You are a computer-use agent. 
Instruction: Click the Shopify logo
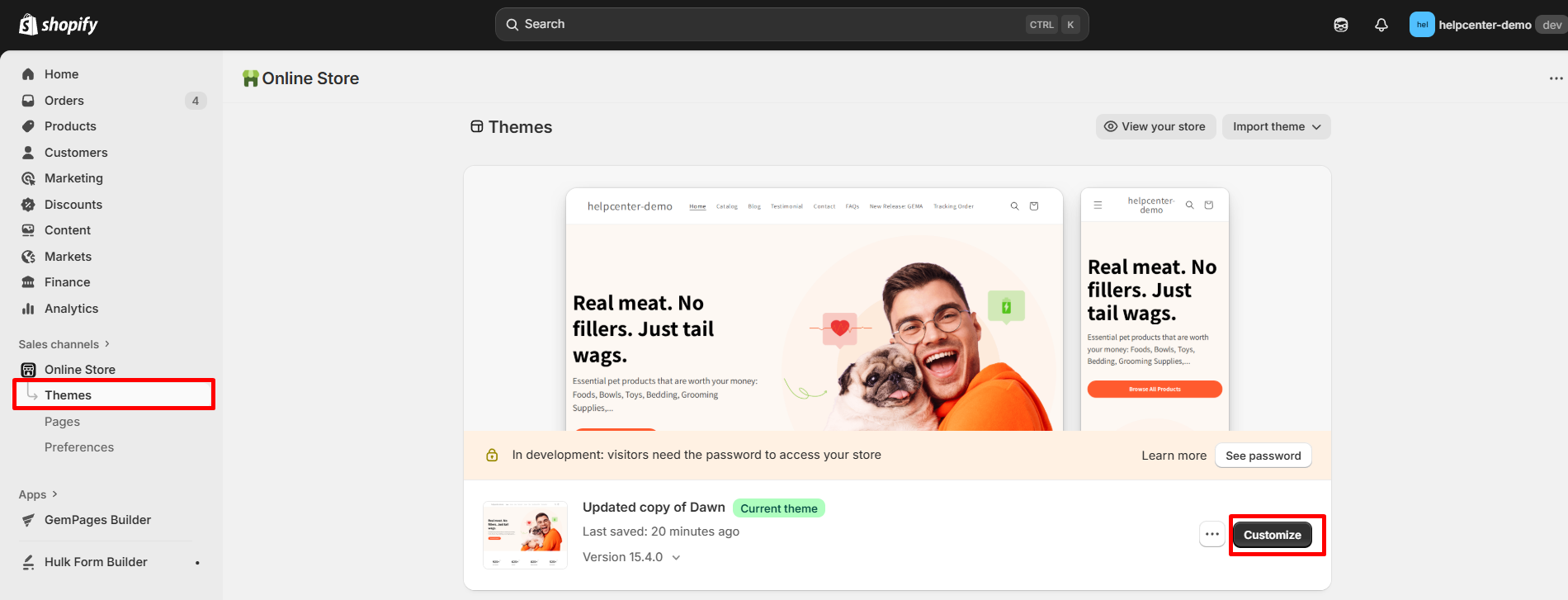tap(58, 25)
